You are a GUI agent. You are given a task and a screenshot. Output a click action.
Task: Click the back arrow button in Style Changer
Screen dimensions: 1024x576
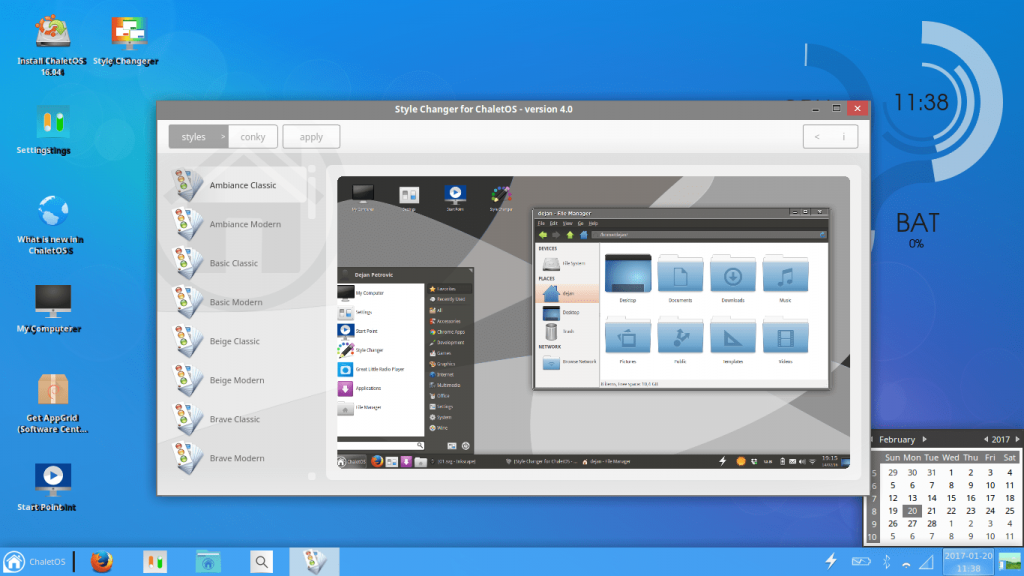tap(816, 136)
